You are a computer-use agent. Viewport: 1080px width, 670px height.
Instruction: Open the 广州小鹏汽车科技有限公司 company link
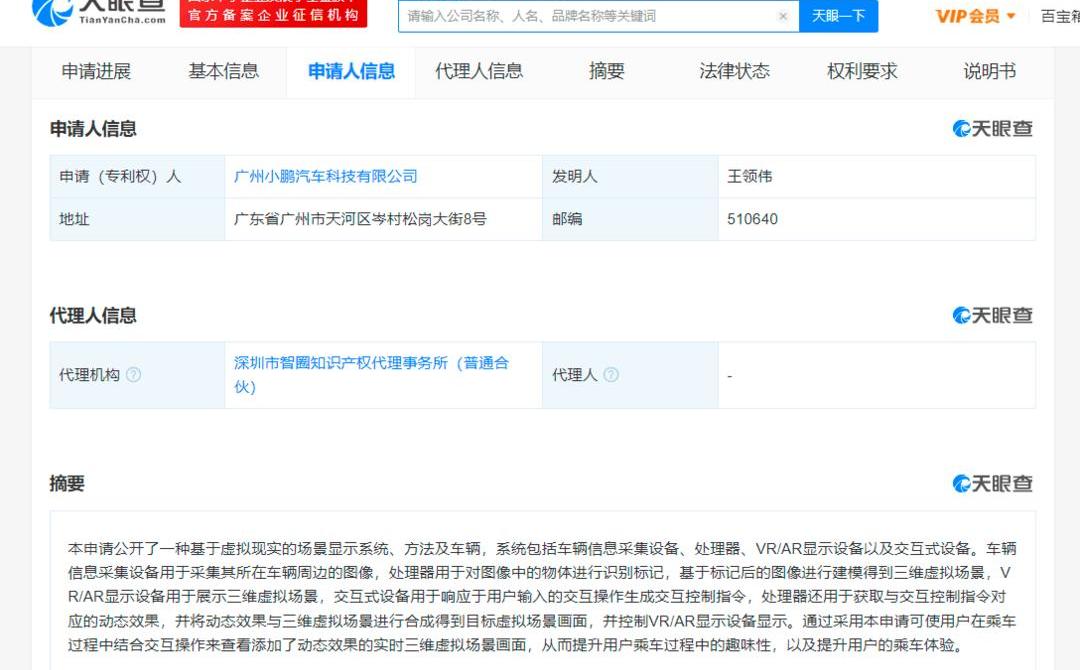pyautogui.click(x=326, y=176)
